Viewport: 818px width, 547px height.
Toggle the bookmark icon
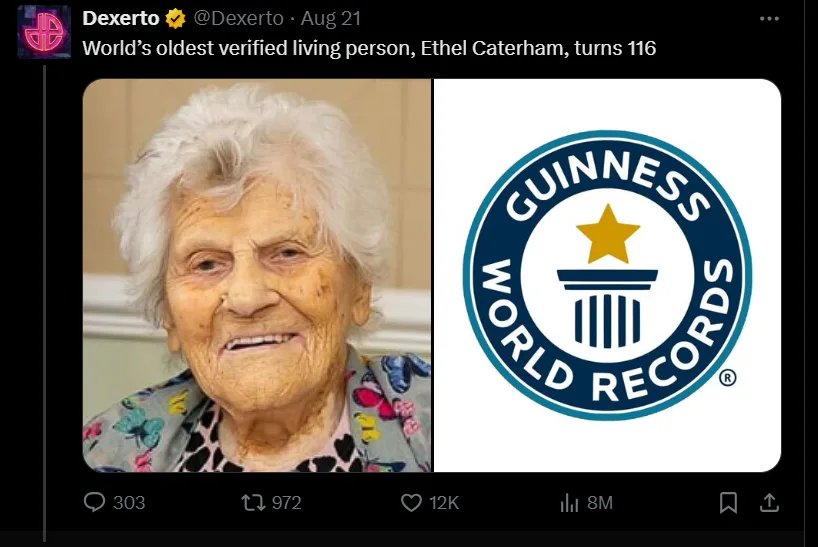coord(728,503)
